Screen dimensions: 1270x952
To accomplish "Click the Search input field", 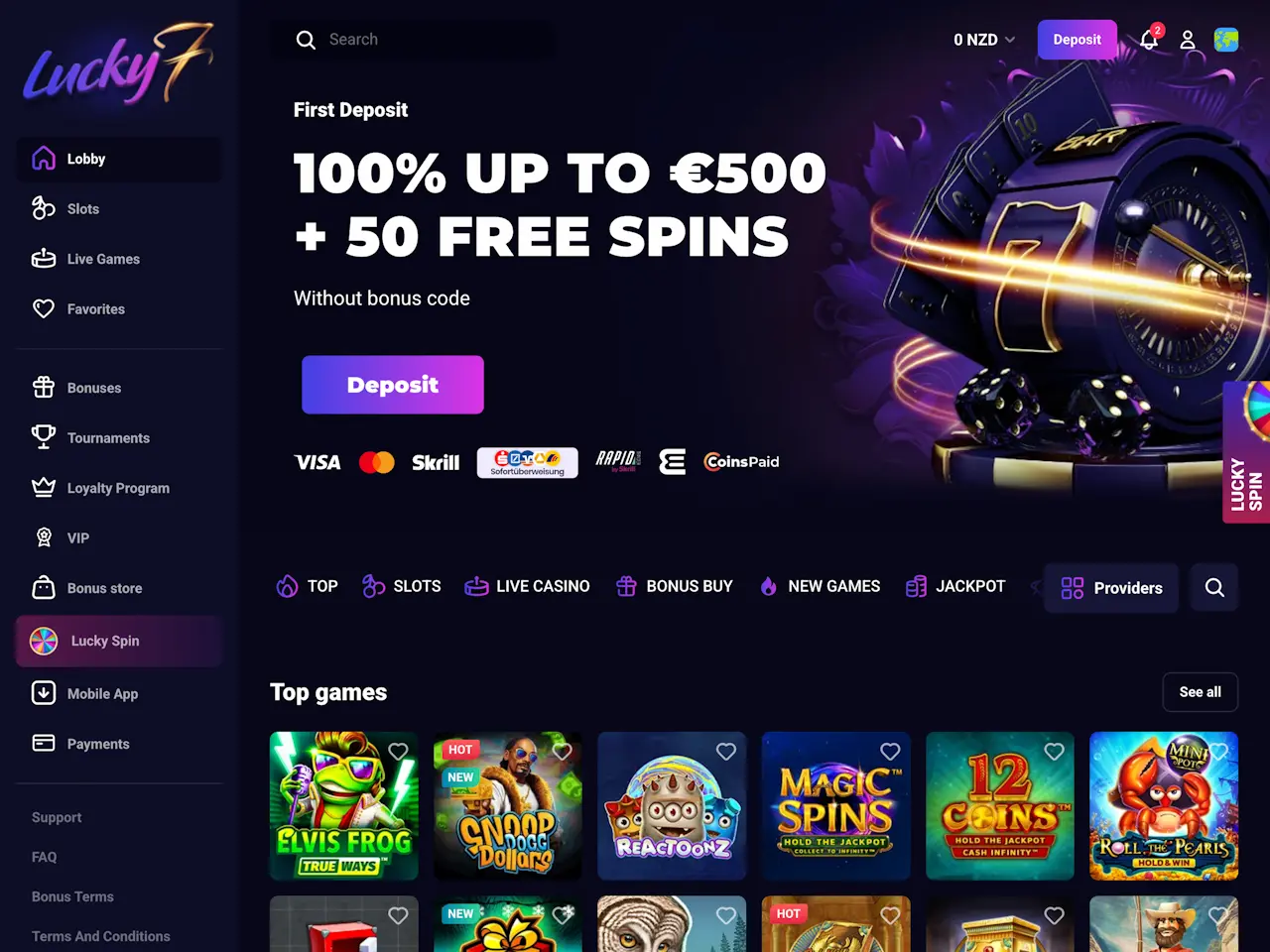I will click(x=413, y=40).
